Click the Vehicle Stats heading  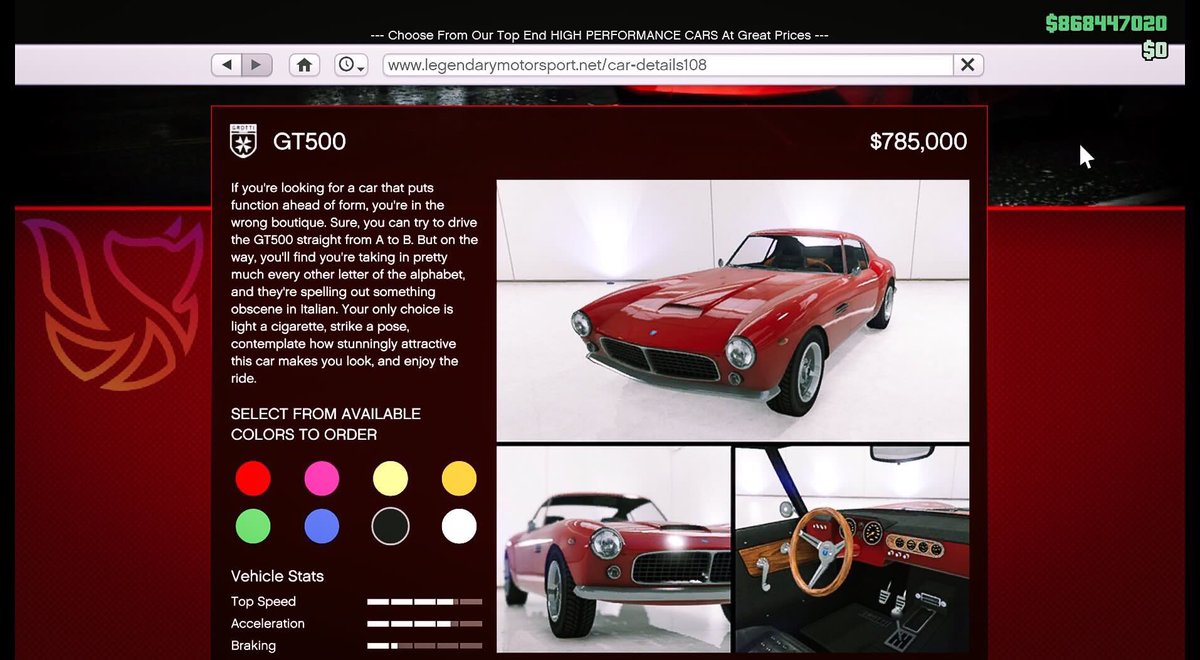tap(277, 576)
